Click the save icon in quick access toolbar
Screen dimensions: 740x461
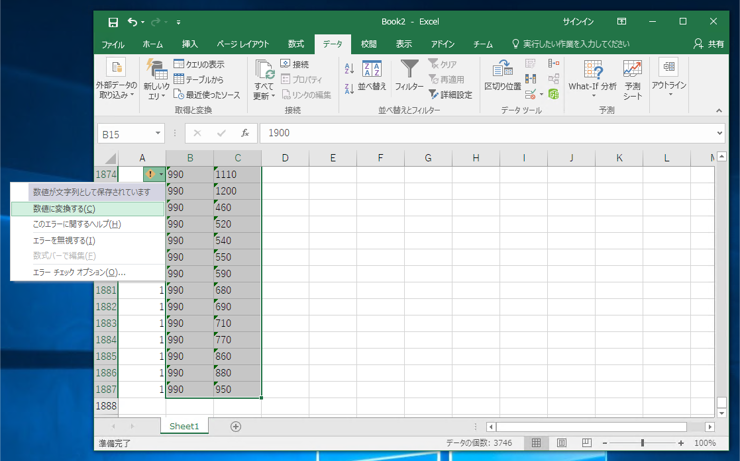[112, 21]
